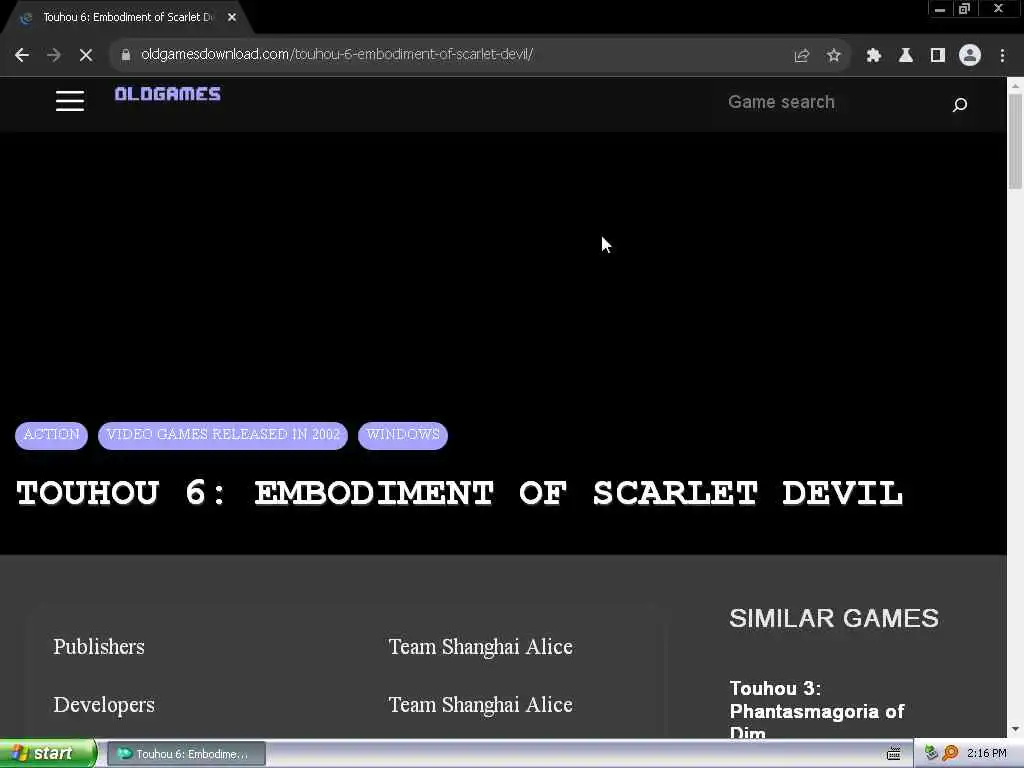The height and width of the screenshot is (768, 1024).
Task: Open the extensions puzzle icon
Action: pyautogui.click(x=874, y=56)
